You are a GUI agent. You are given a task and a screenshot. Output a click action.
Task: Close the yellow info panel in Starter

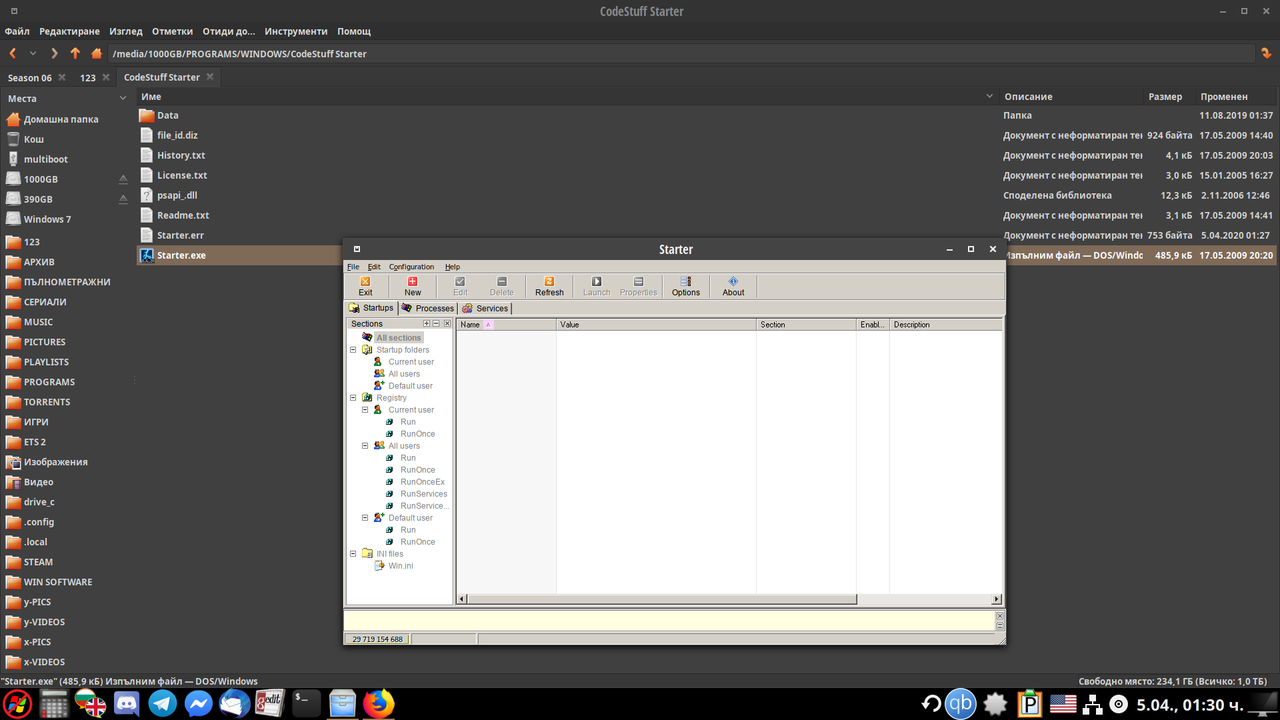(1000, 615)
